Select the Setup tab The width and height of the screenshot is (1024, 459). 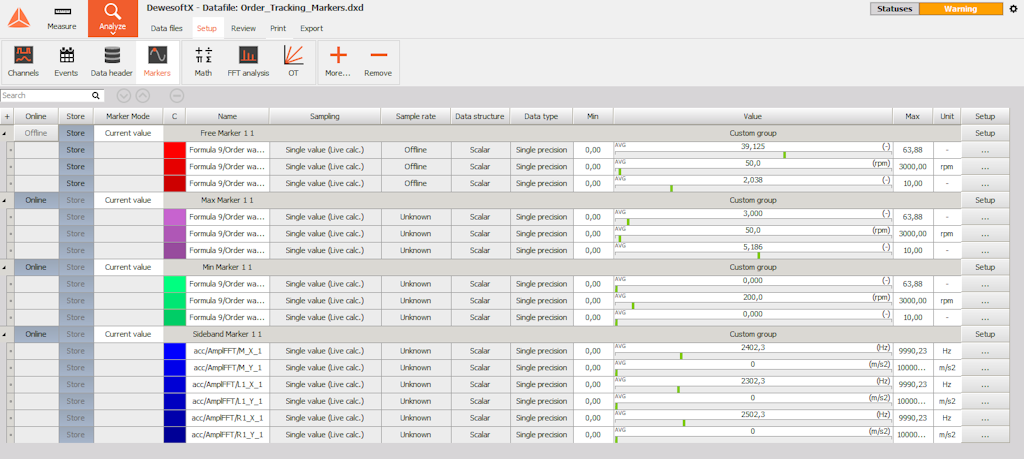pyautogui.click(x=207, y=28)
